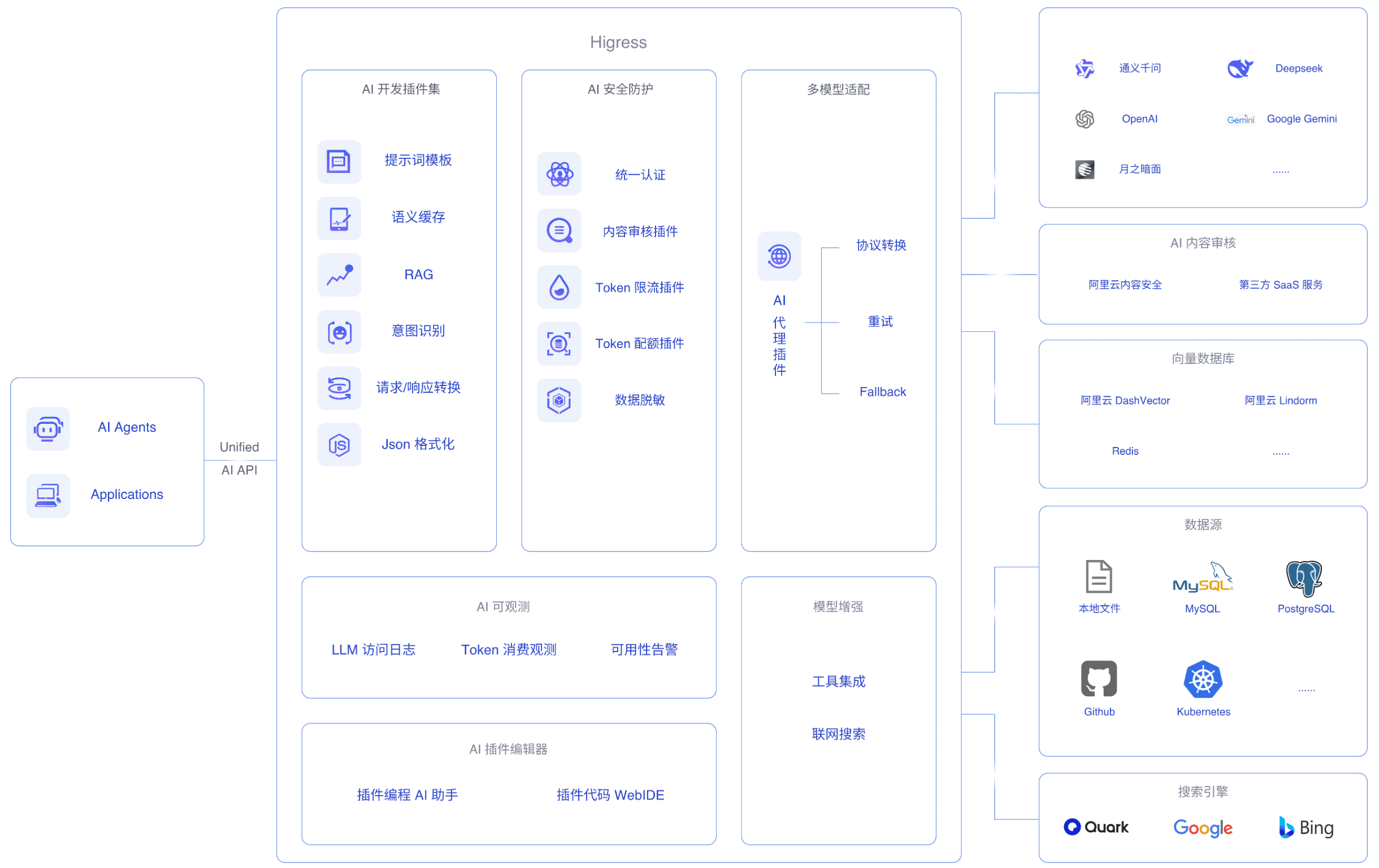Click the Deepseek whale logo
The height and width of the screenshot is (868, 1379).
coord(1240,69)
